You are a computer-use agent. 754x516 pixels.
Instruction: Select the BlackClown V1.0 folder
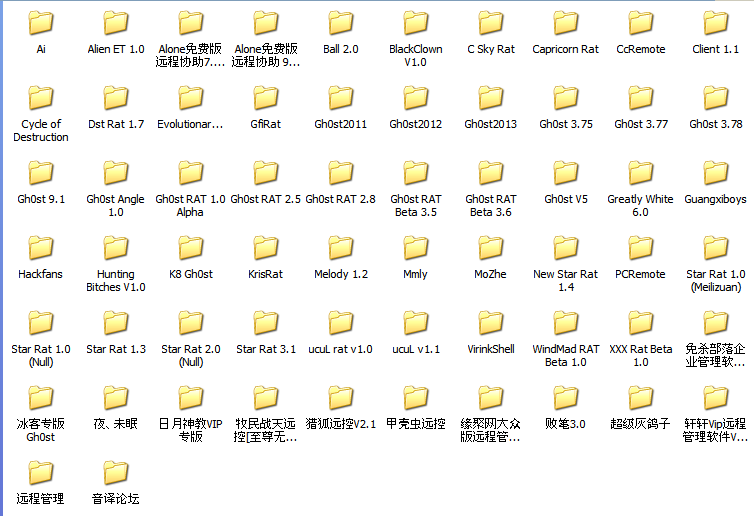pyautogui.click(x=416, y=24)
